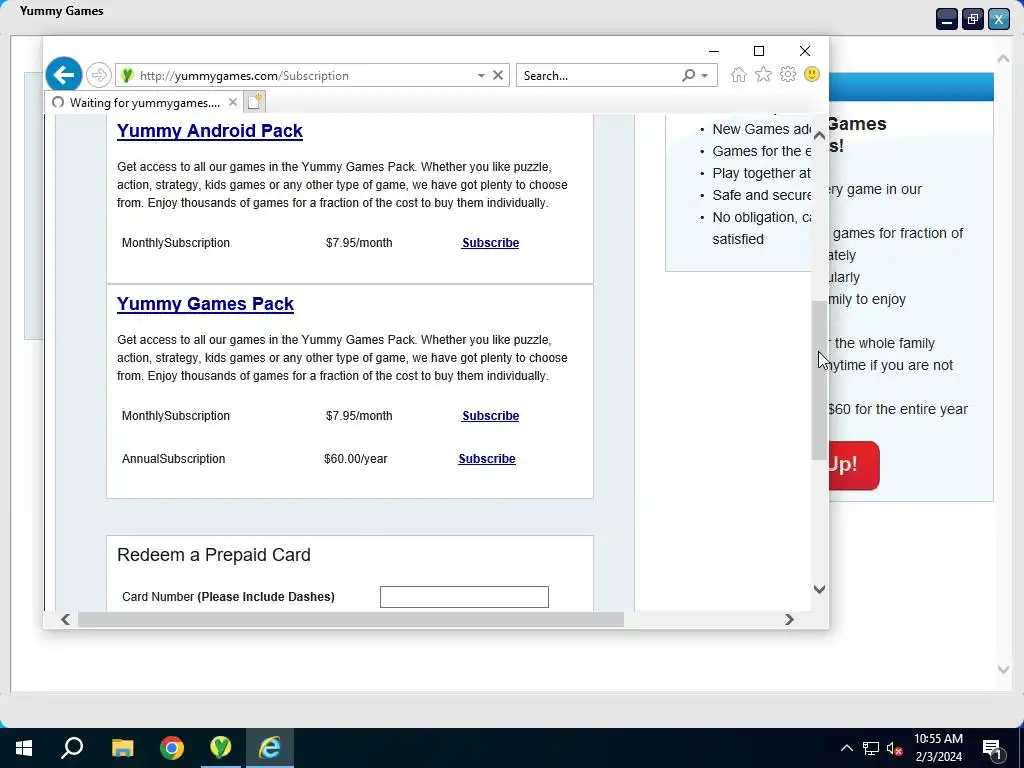
Task: Click the page vertical scrollbar thumb
Action: tap(819, 380)
